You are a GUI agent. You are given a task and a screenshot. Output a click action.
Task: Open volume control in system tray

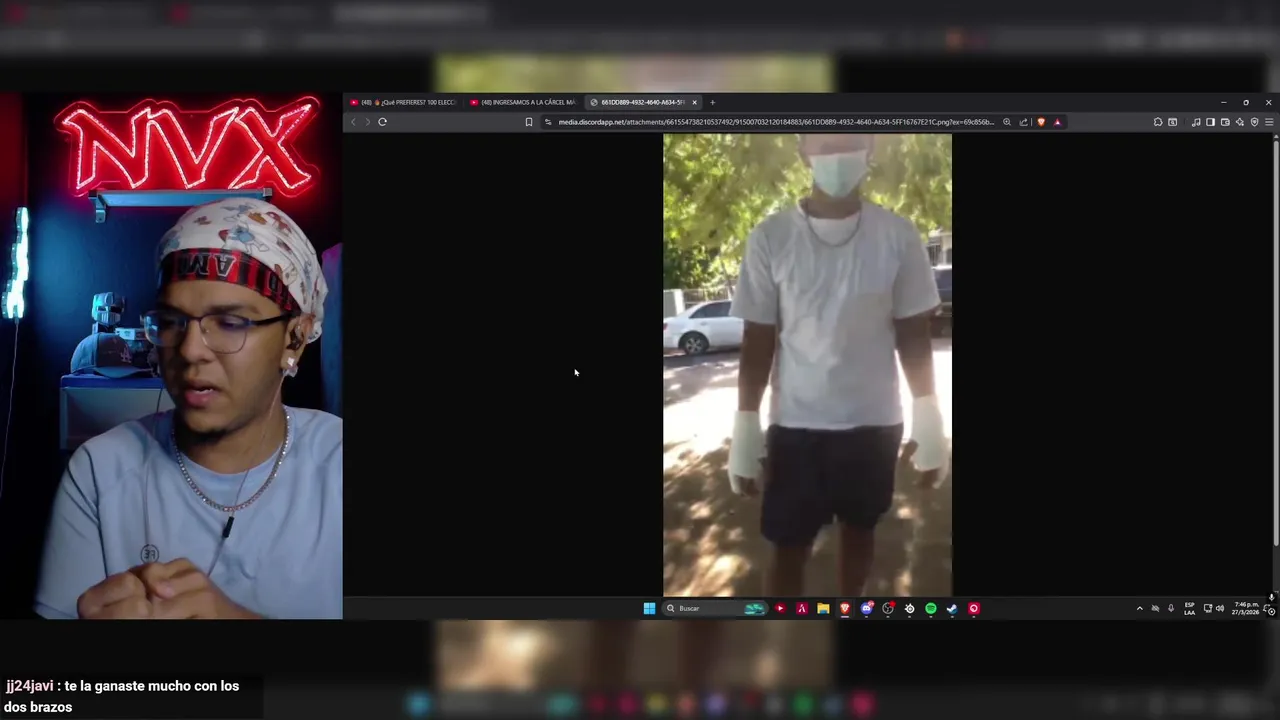tap(1220, 608)
